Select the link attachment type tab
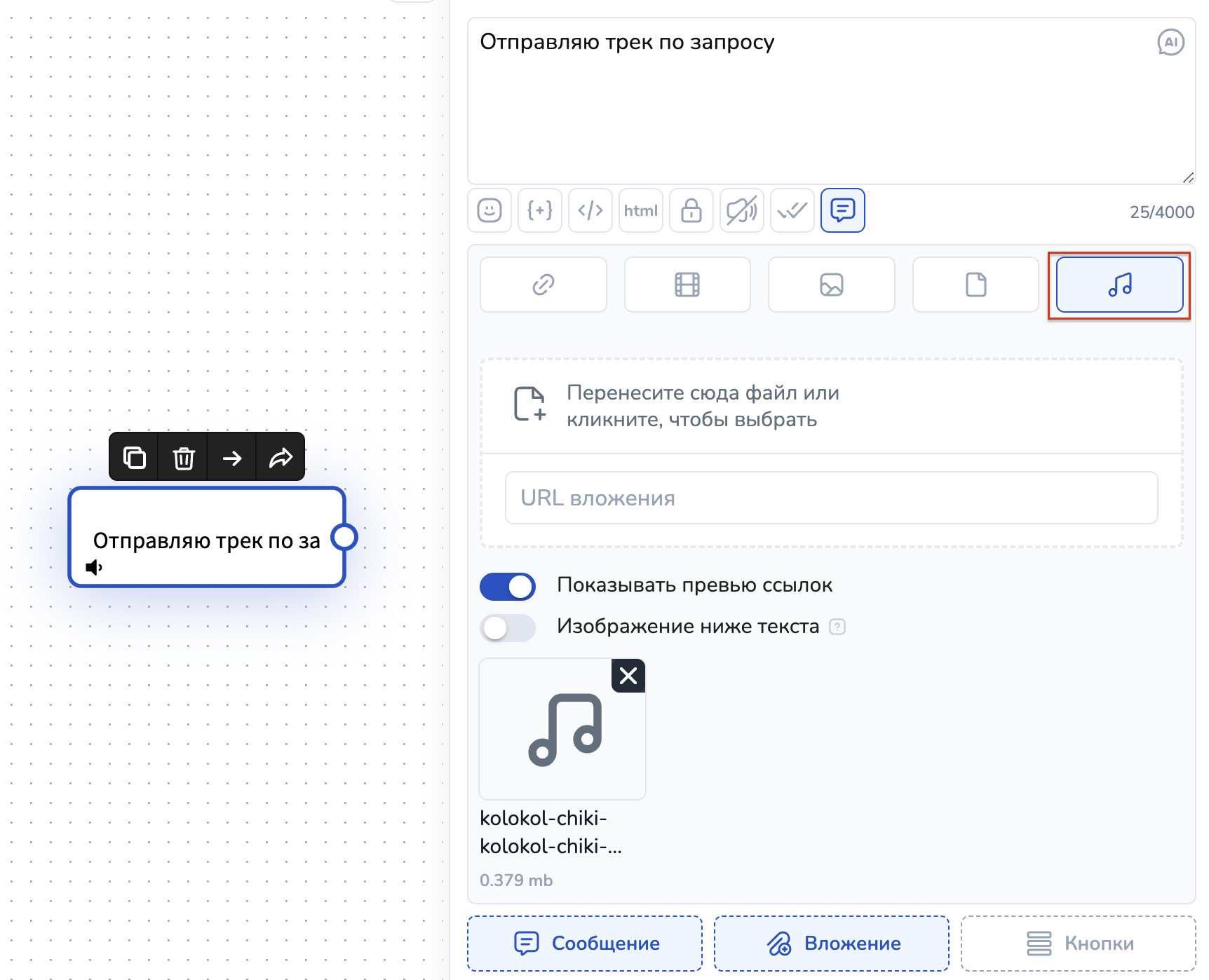The width and height of the screenshot is (1209, 980). (x=543, y=285)
